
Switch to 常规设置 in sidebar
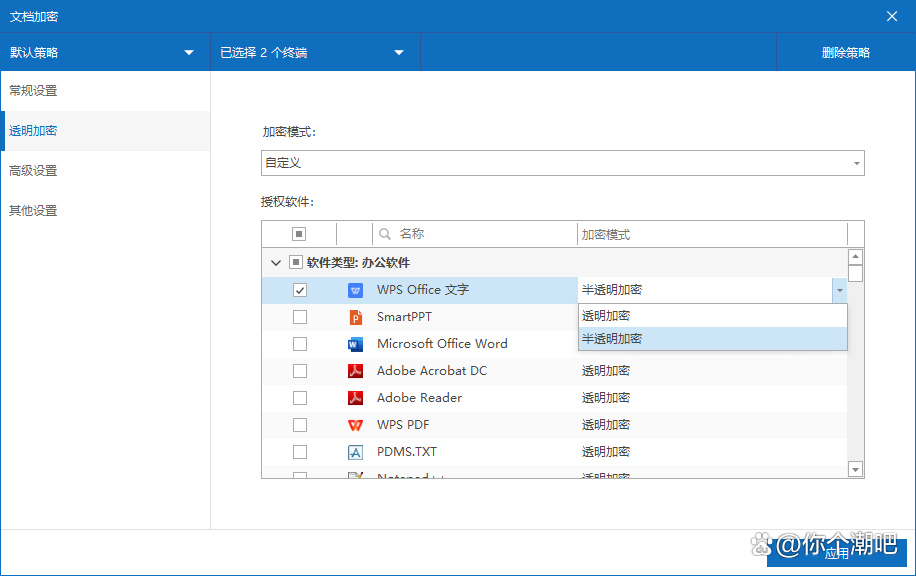(x=34, y=91)
